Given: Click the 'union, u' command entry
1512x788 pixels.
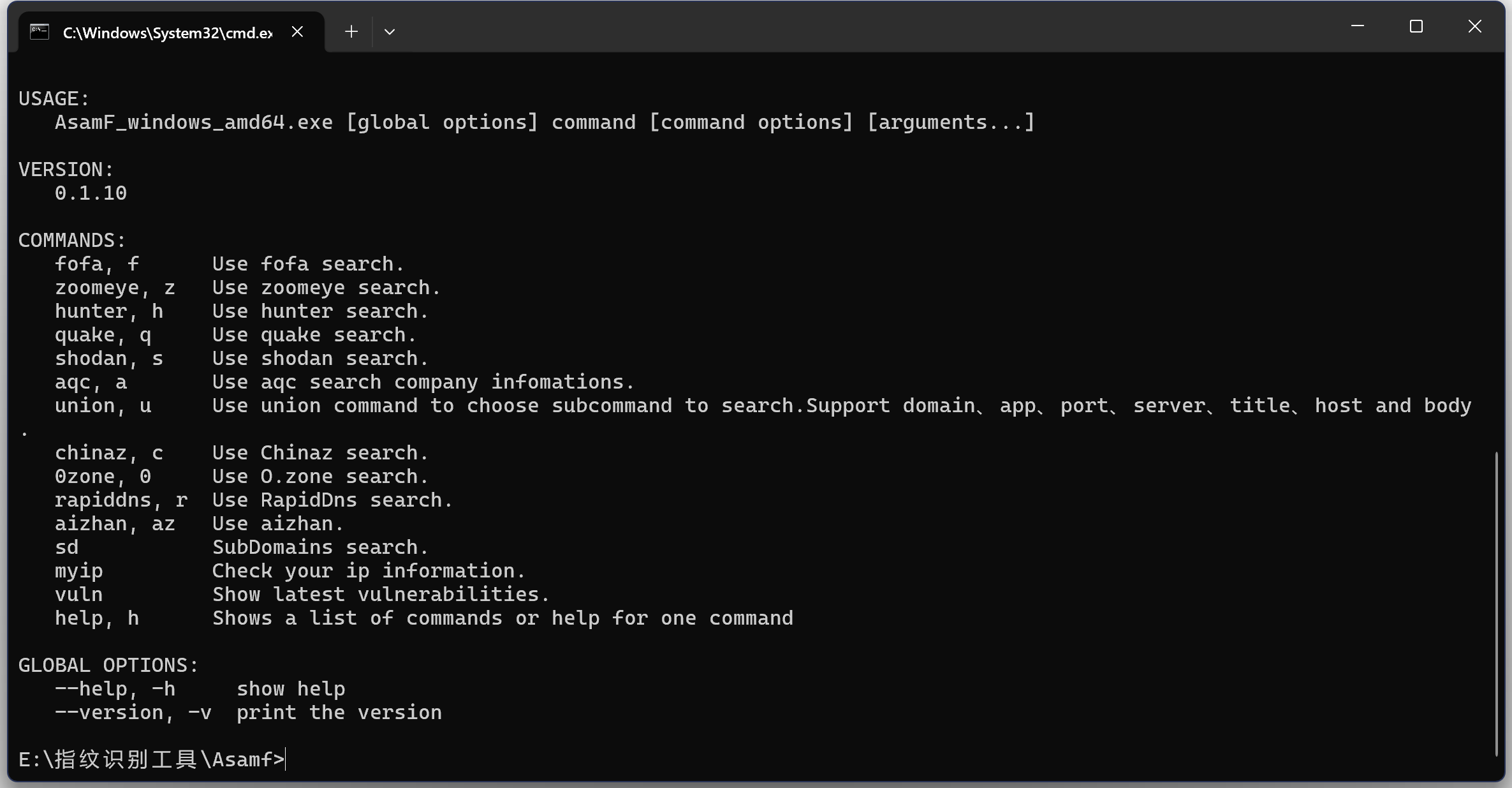Looking at the screenshot, I should pyautogui.click(x=103, y=406).
